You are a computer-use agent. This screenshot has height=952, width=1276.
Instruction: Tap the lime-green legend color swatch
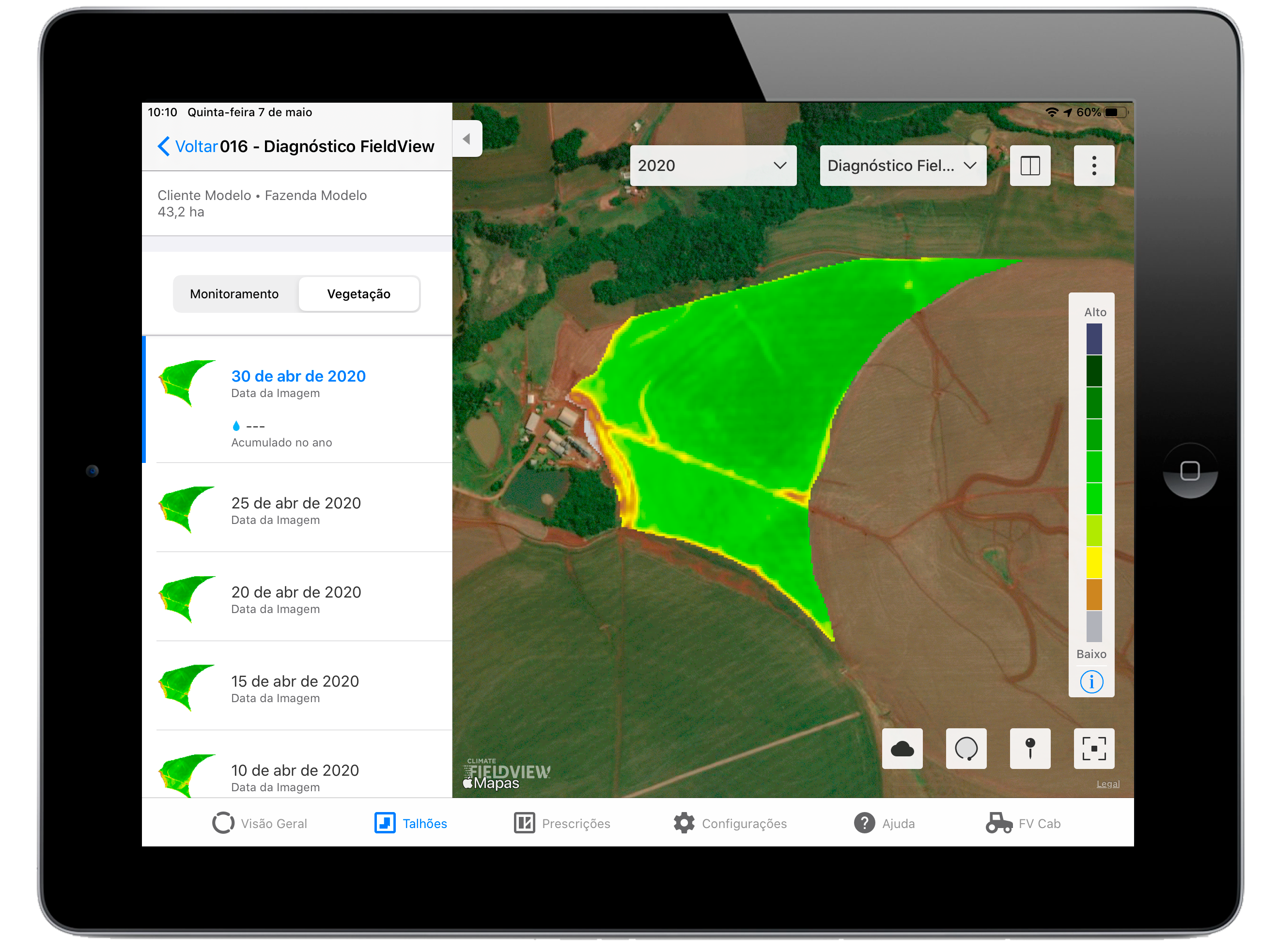[1094, 531]
